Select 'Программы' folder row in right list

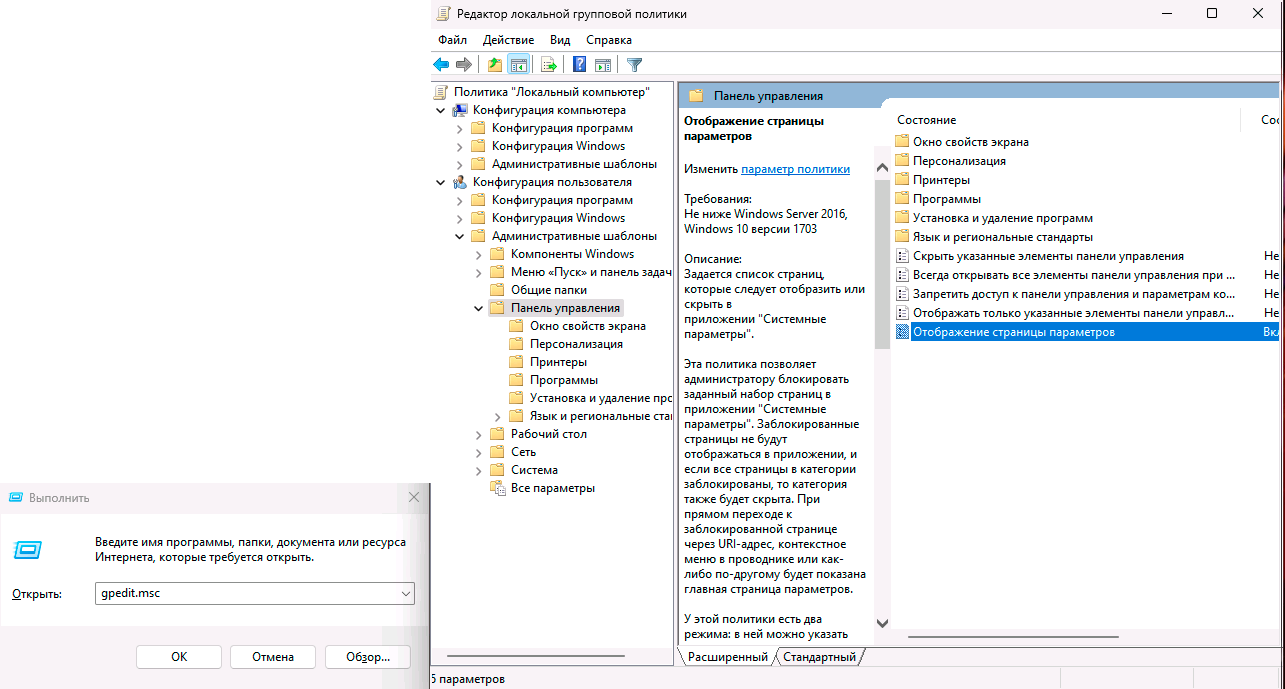[x=947, y=199]
